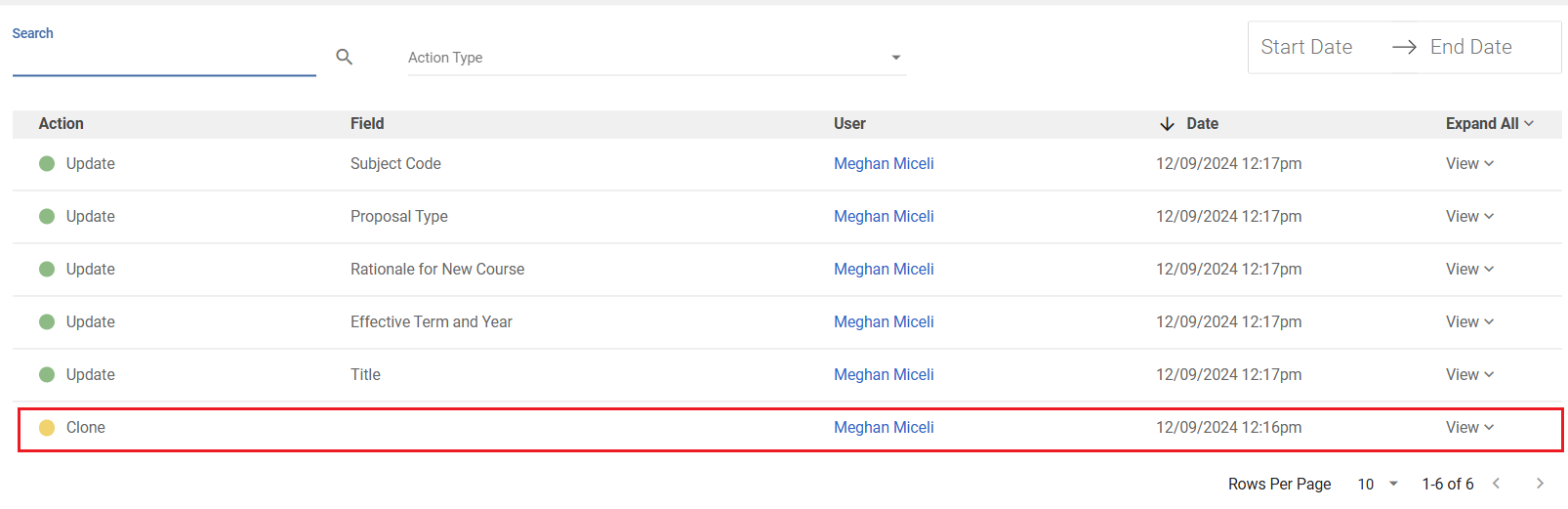Click the Effective Term and Year cell
1568x509 pixels.
pyautogui.click(x=432, y=322)
